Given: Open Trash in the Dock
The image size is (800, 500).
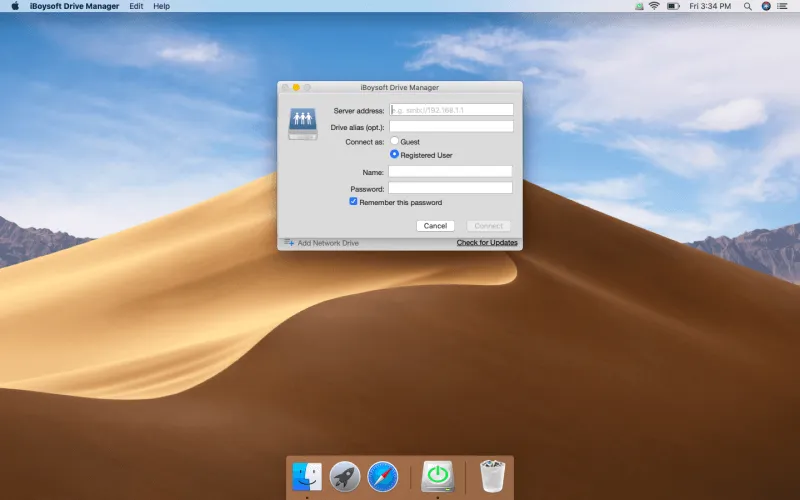Looking at the screenshot, I should pos(492,476).
